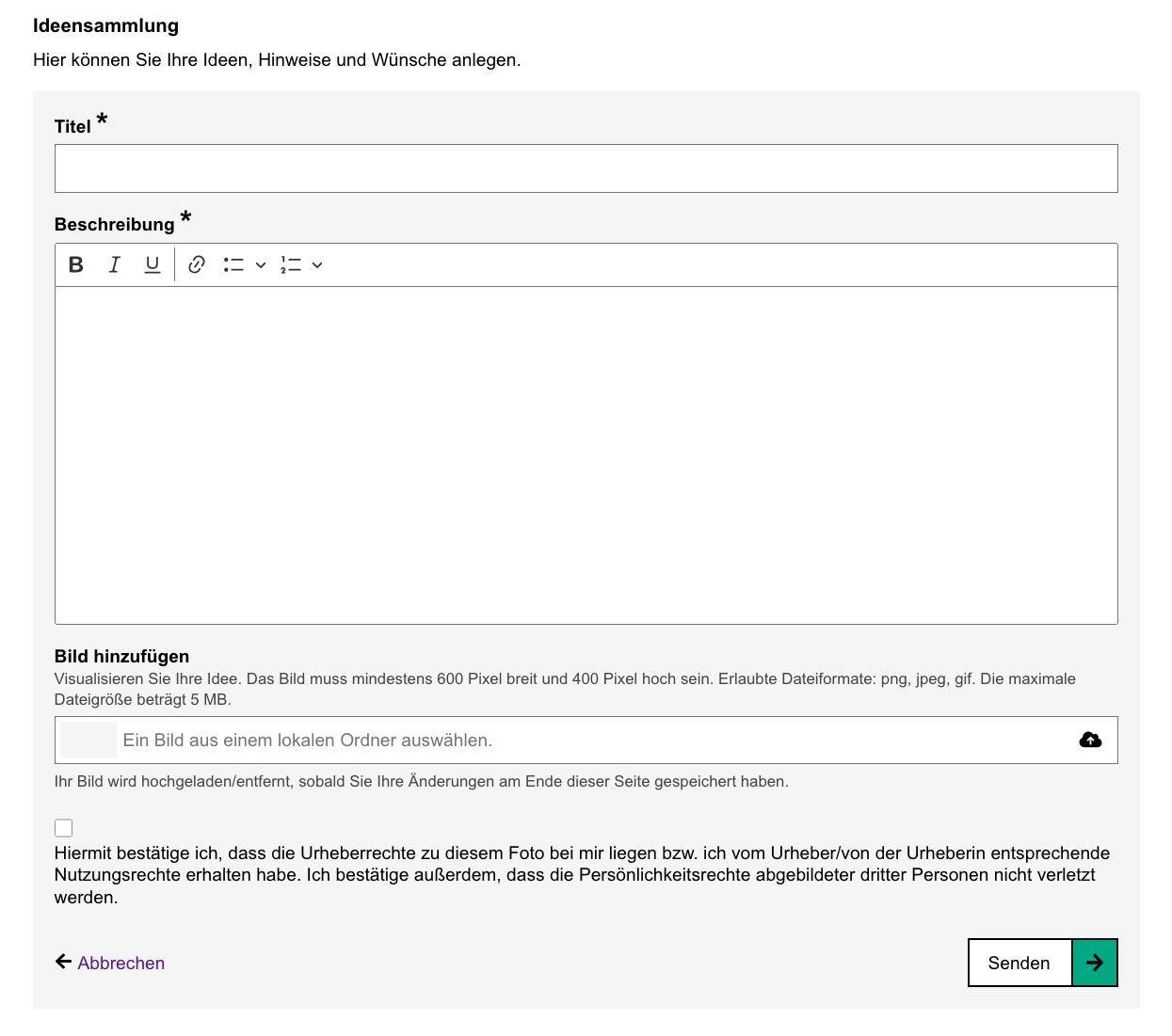The width and height of the screenshot is (1172, 1036).
Task: Open the numbered list style dropdown
Action: [317, 265]
